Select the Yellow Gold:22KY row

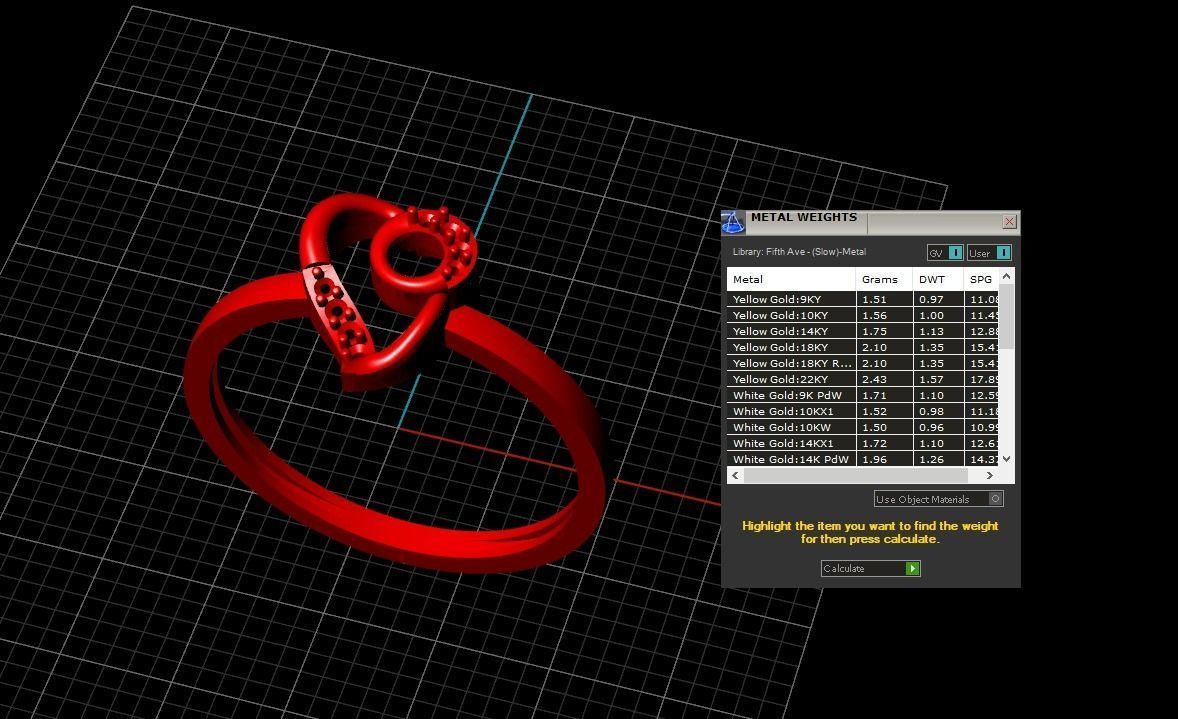862,379
